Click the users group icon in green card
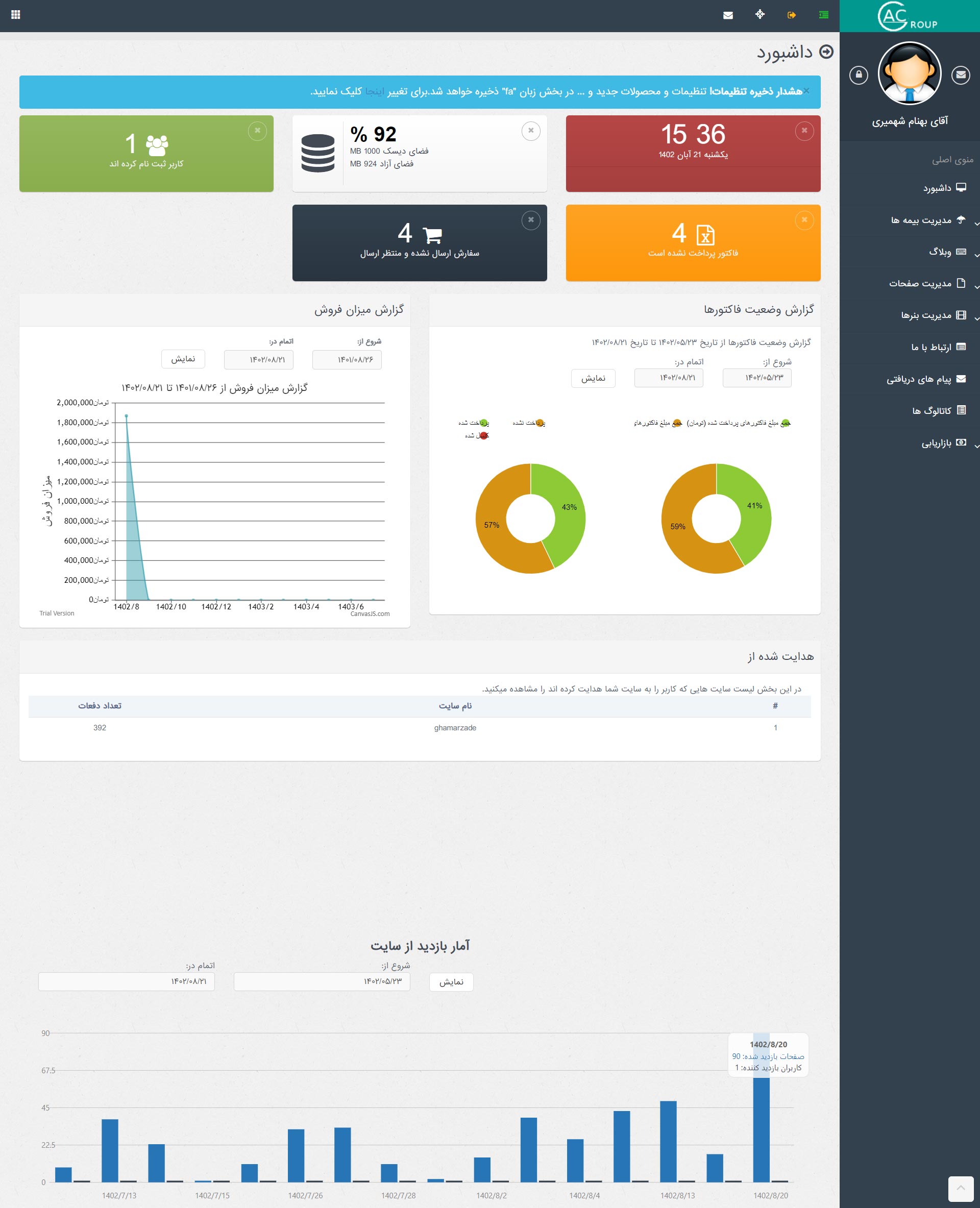This screenshot has height=1208, width=980. 156,145
